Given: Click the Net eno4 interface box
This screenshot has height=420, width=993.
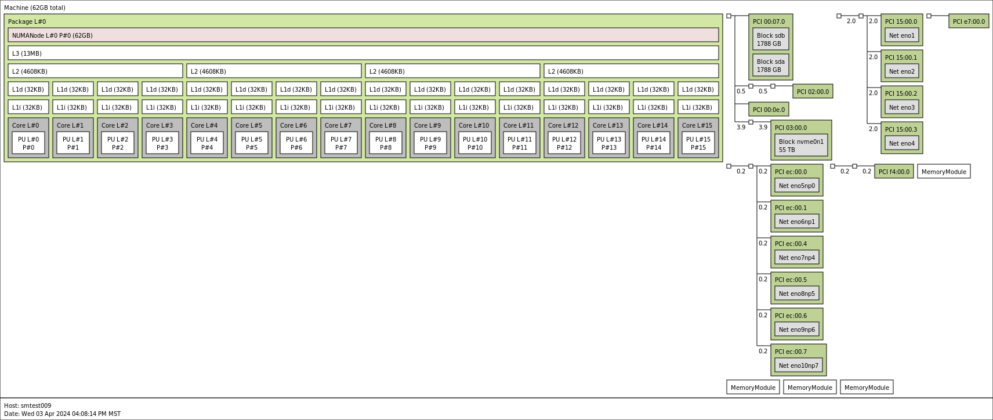Looking at the screenshot, I should pos(902,143).
